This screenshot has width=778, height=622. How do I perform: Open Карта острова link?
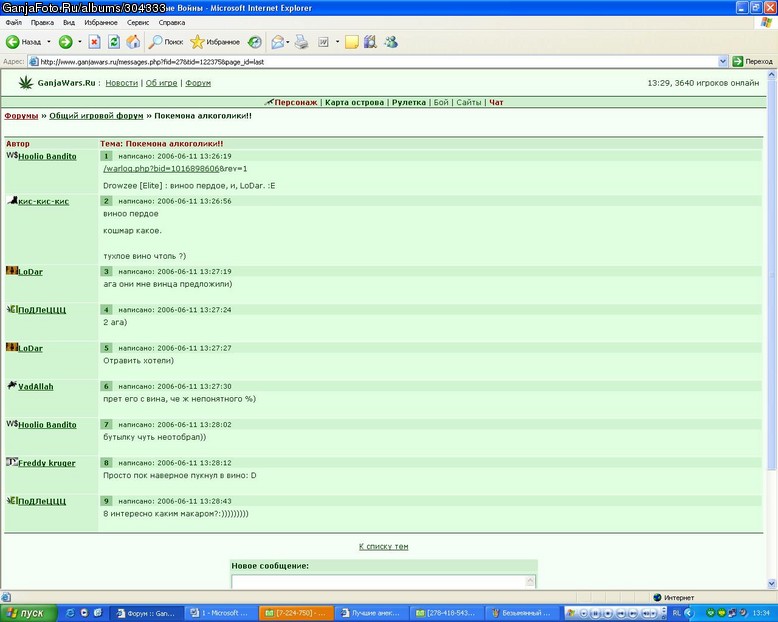coord(354,102)
